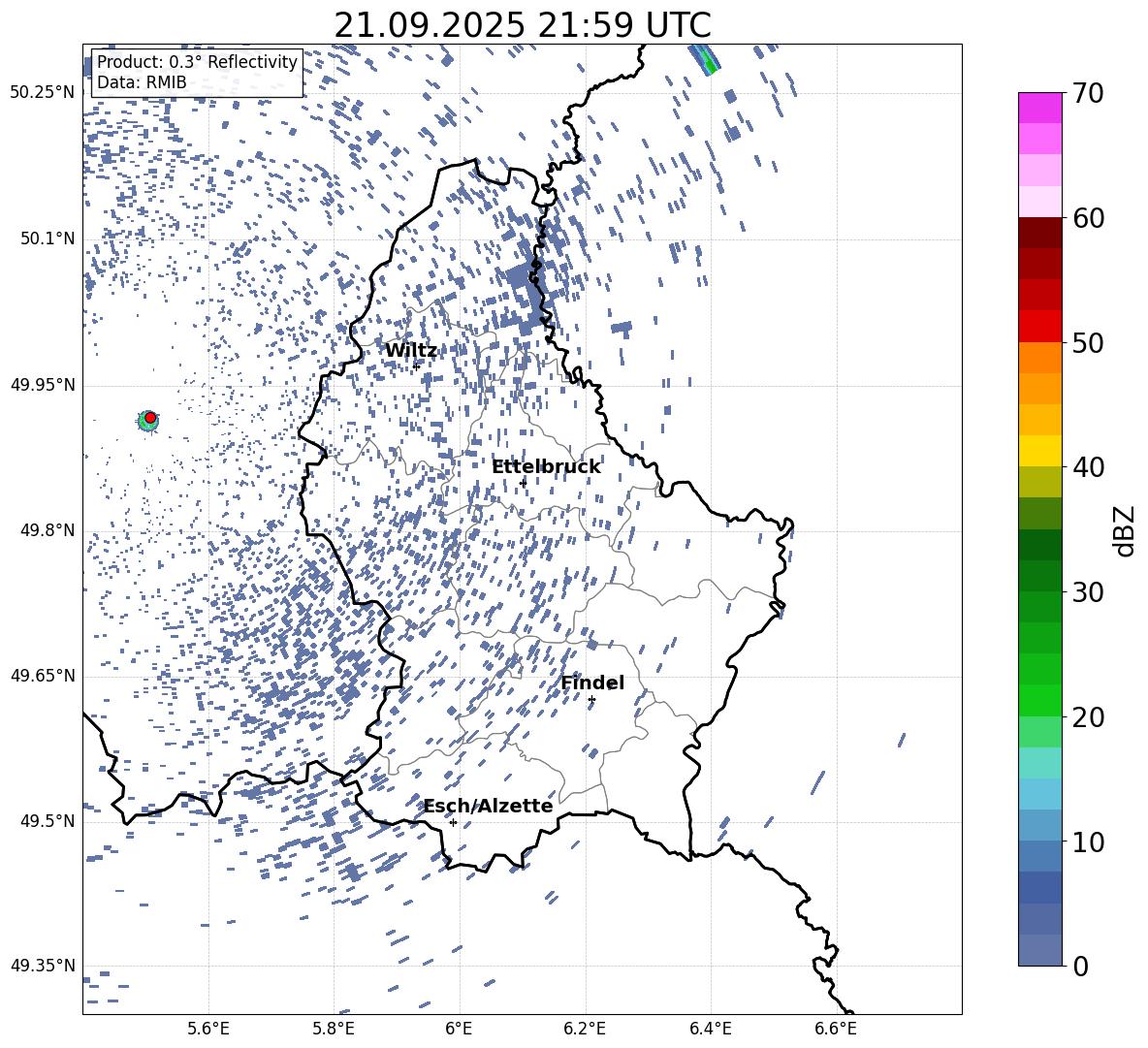Click the 10 tick label on colorbar

(x=1087, y=842)
